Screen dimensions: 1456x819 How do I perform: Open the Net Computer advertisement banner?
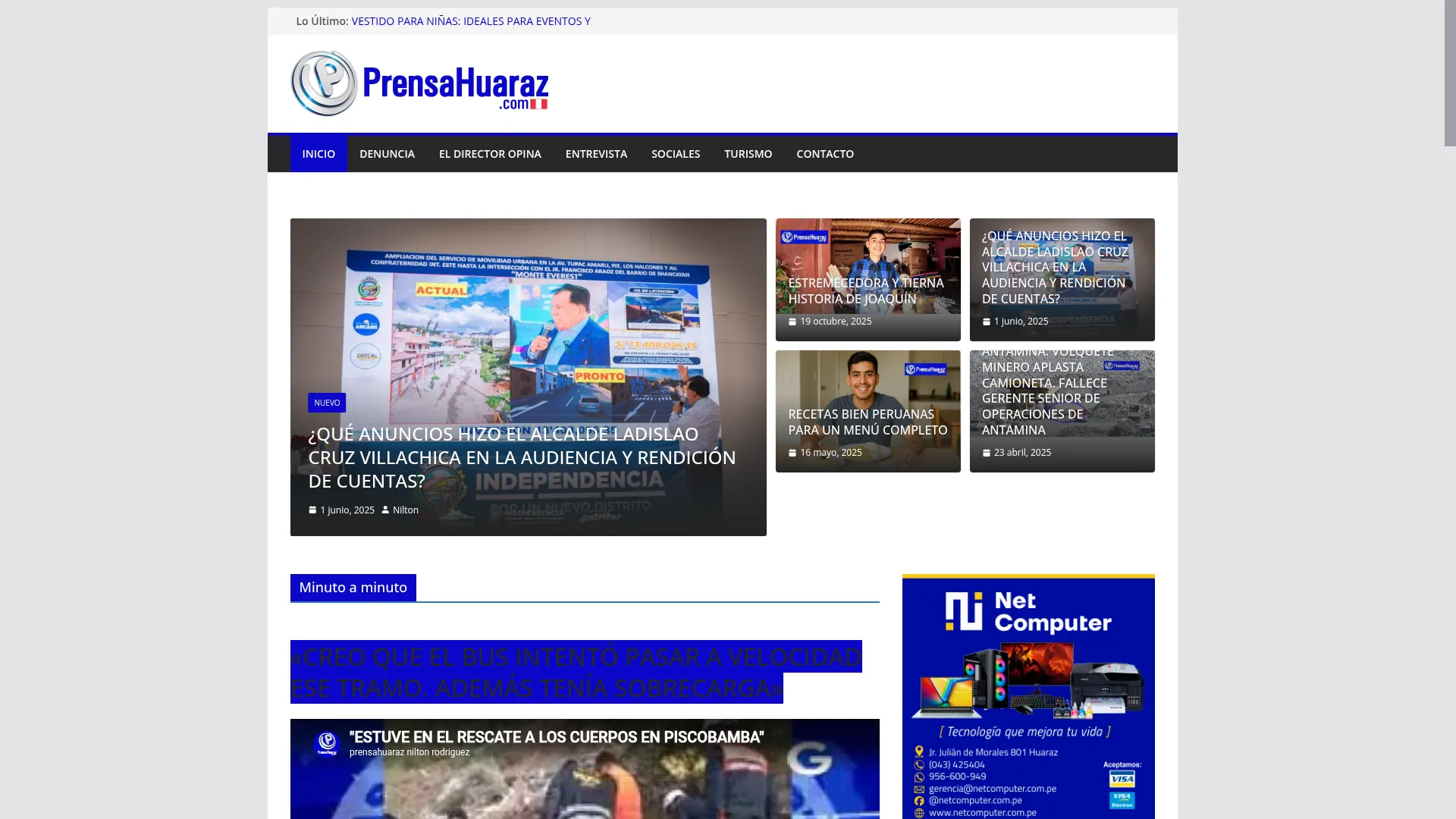point(1028,696)
